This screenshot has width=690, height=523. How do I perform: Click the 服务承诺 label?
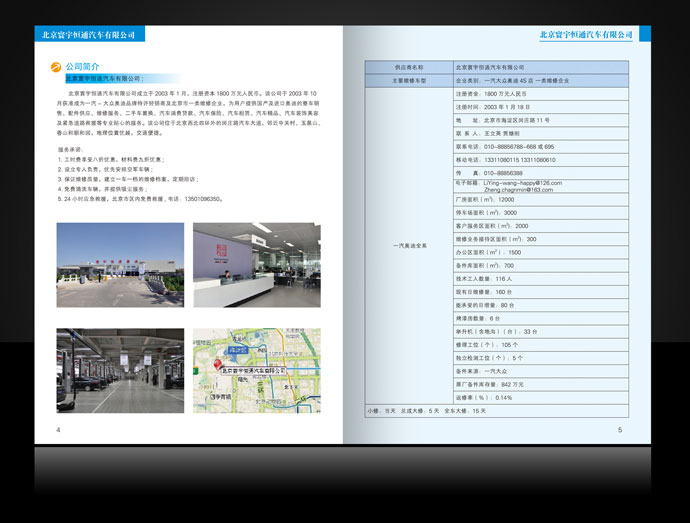tap(70, 150)
